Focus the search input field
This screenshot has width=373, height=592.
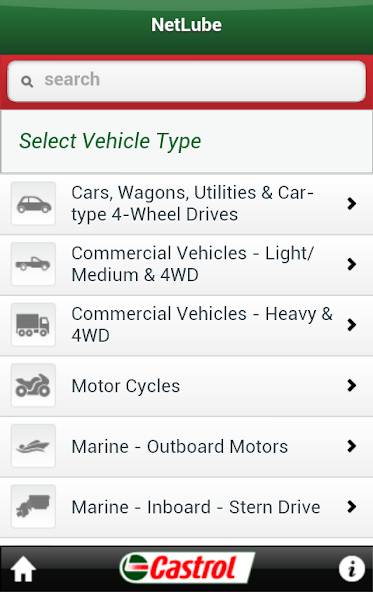(186, 81)
